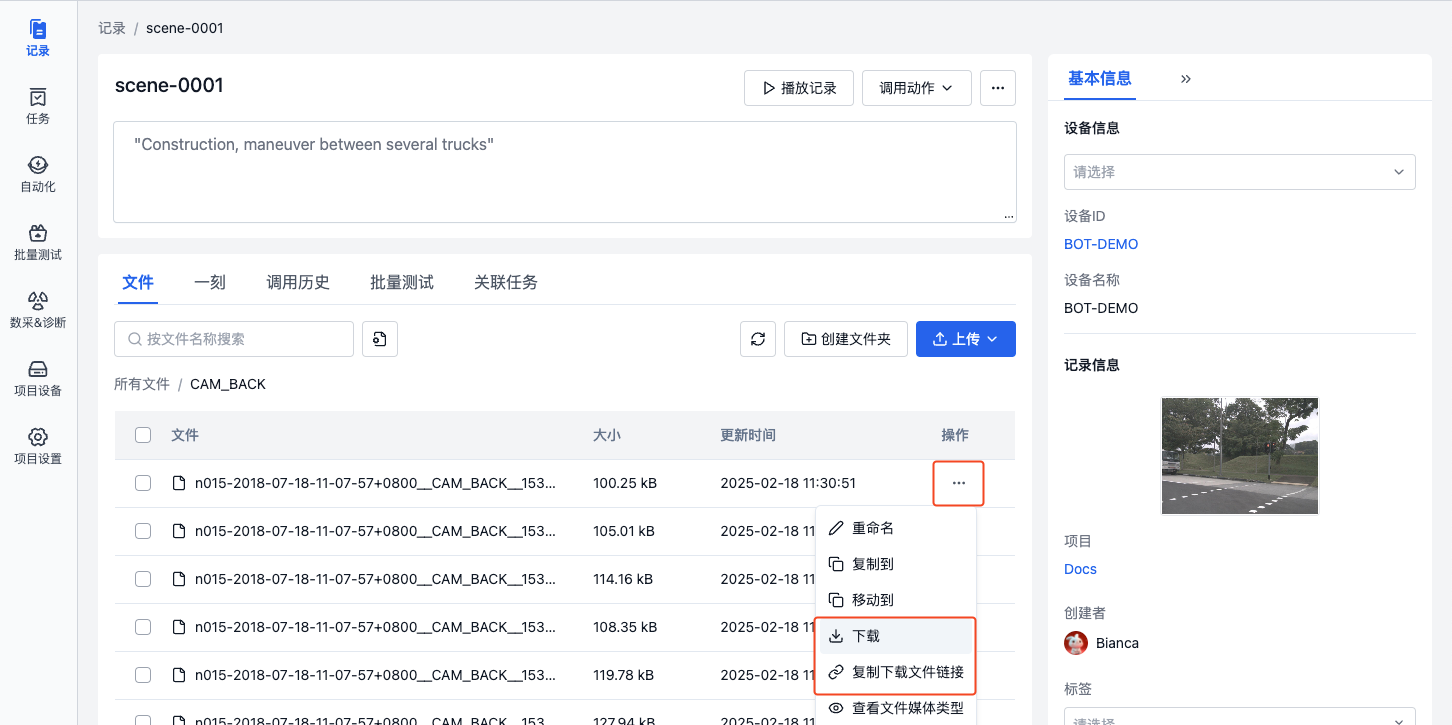Click the 播放记录 button

(799, 88)
